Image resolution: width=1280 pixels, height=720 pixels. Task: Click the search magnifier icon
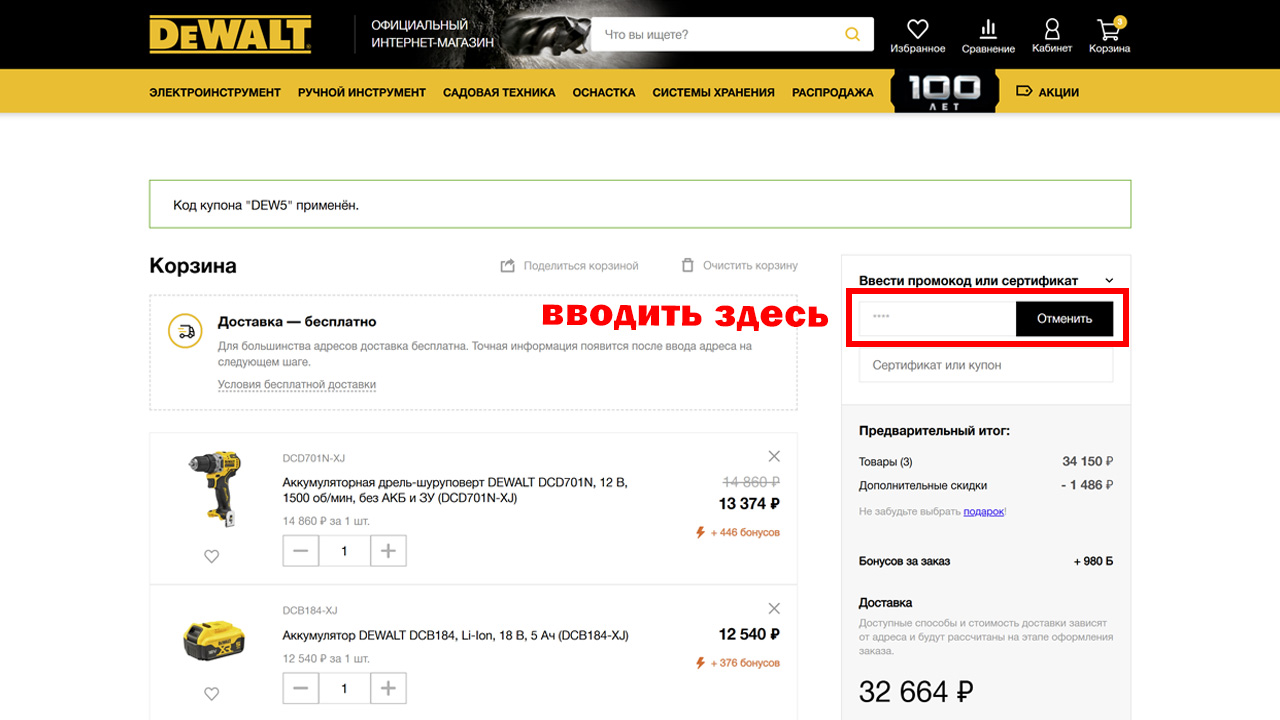pyautogui.click(x=852, y=34)
